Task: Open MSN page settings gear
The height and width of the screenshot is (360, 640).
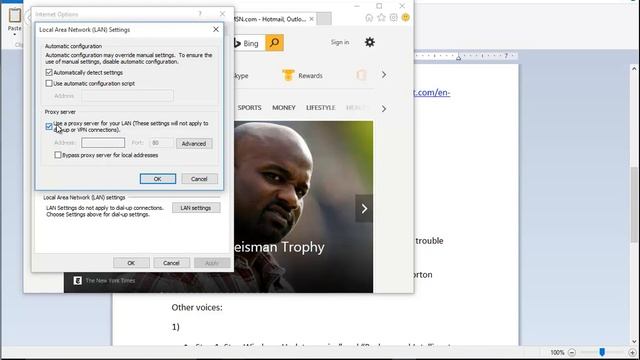Action: point(369,42)
